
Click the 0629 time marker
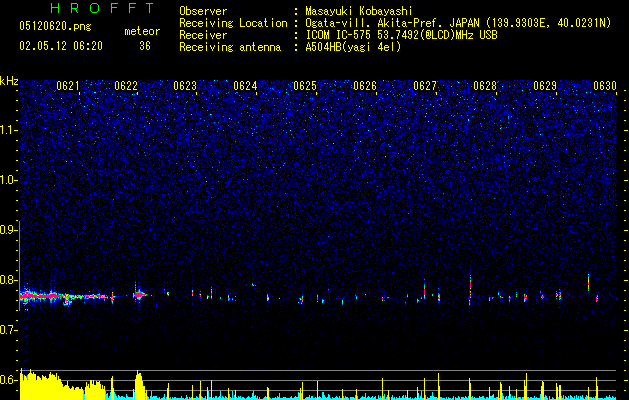click(545, 86)
